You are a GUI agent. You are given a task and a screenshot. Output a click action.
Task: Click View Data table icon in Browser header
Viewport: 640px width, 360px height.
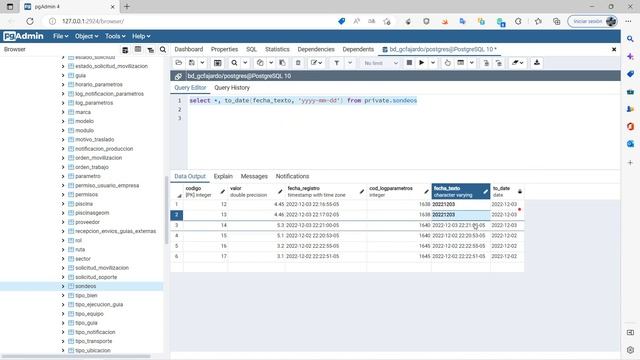click(x=138, y=49)
